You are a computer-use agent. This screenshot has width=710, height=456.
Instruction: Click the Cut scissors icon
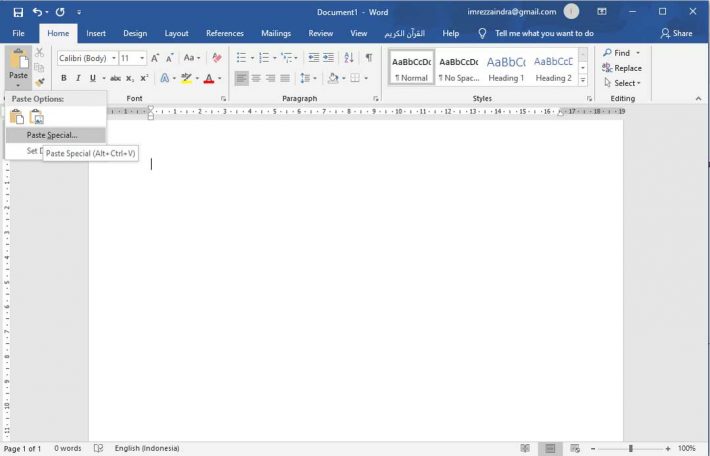click(x=39, y=53)
